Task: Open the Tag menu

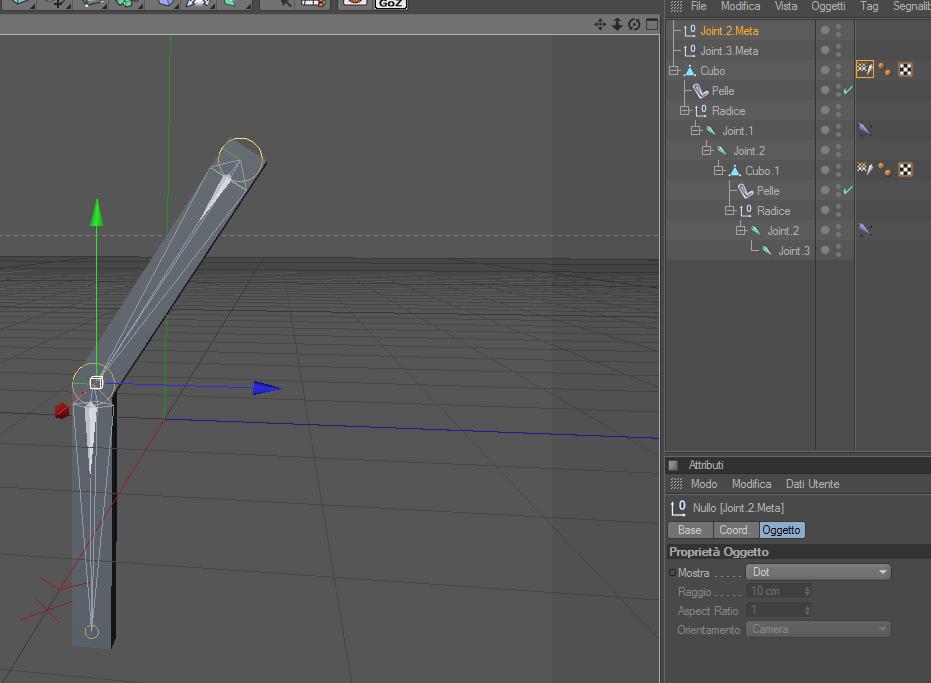Action: (x=869, y=7)
